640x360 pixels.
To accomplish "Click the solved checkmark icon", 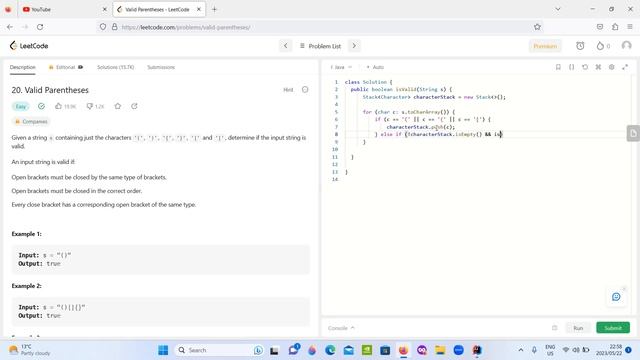I will (41, 106).
